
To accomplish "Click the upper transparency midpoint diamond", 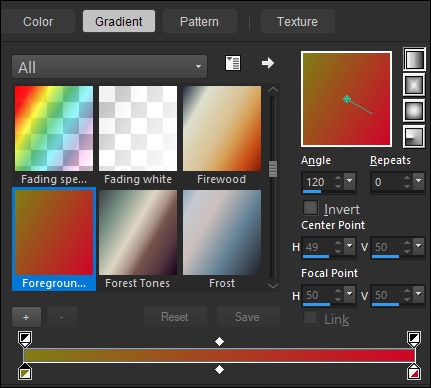I will (x=219, y=341).
